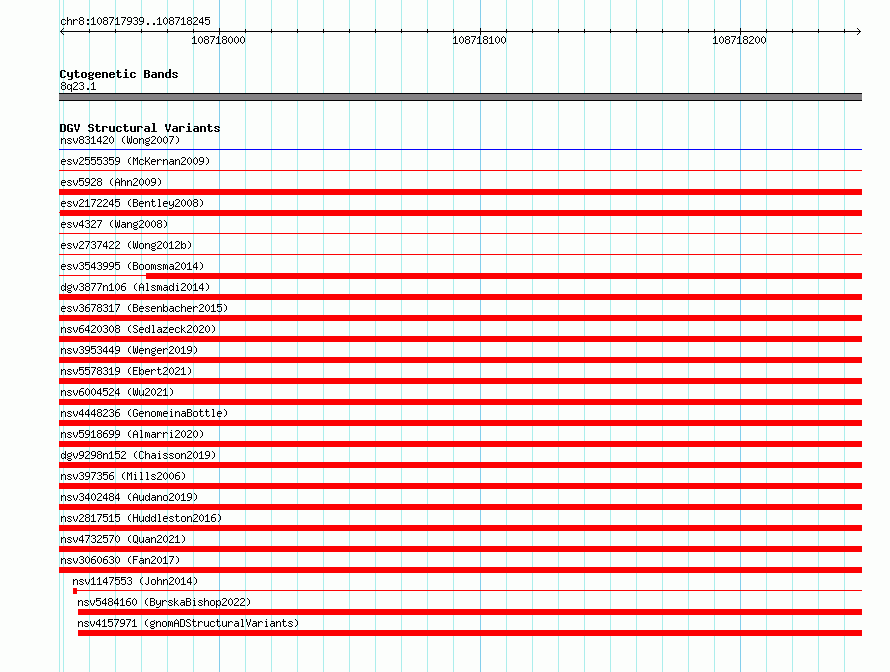The width and height of the screenshot is (890, 672).
Task: Select the esv2555359 (McKernan2009) label
Action: (x=135, y=161)
